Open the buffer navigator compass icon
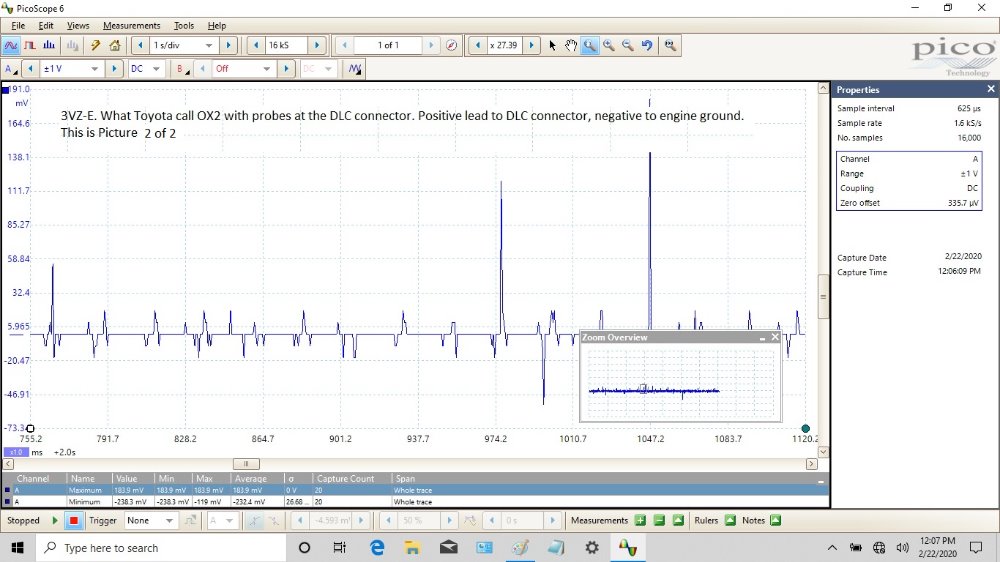Screen dimensions: 1000x562 tap(452, 45)
